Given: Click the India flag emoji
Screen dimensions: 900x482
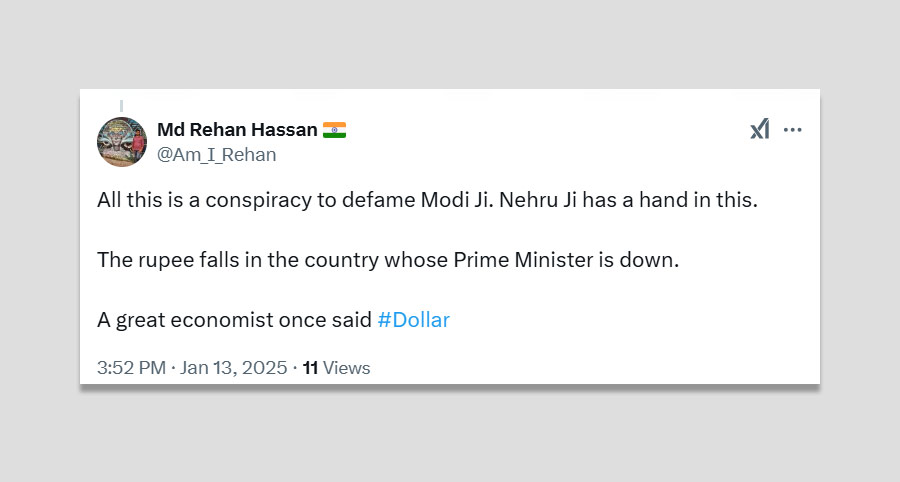Looking at the screenshot, I should pyautogui.click(x=334, y=130).
